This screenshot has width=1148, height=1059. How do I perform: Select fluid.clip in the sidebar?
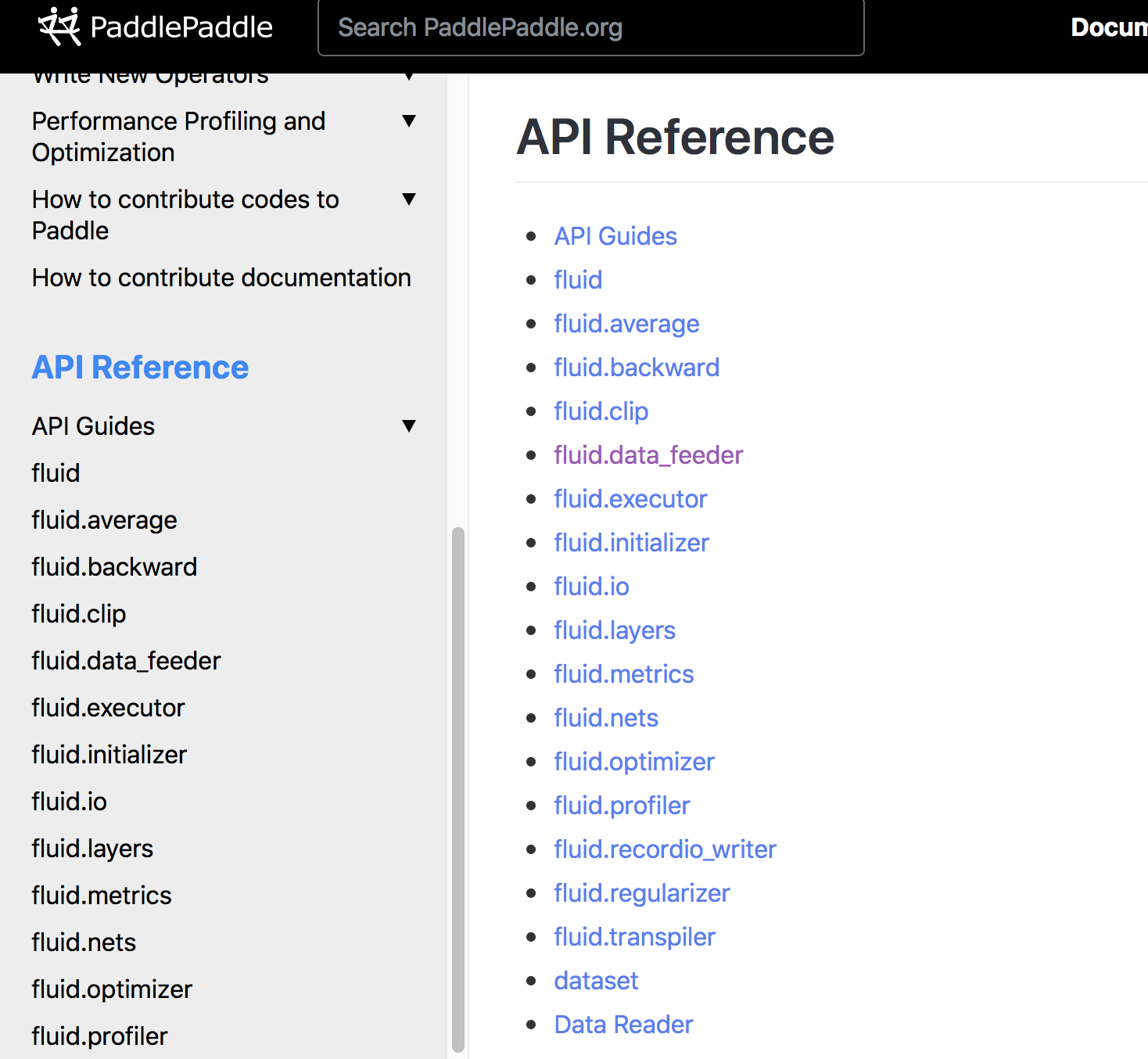78,614
